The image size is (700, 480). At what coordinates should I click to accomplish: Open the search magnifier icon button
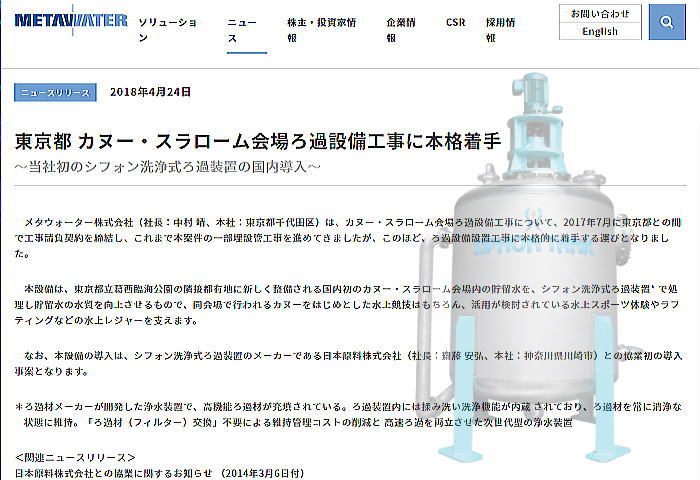[x=667, y=22]
